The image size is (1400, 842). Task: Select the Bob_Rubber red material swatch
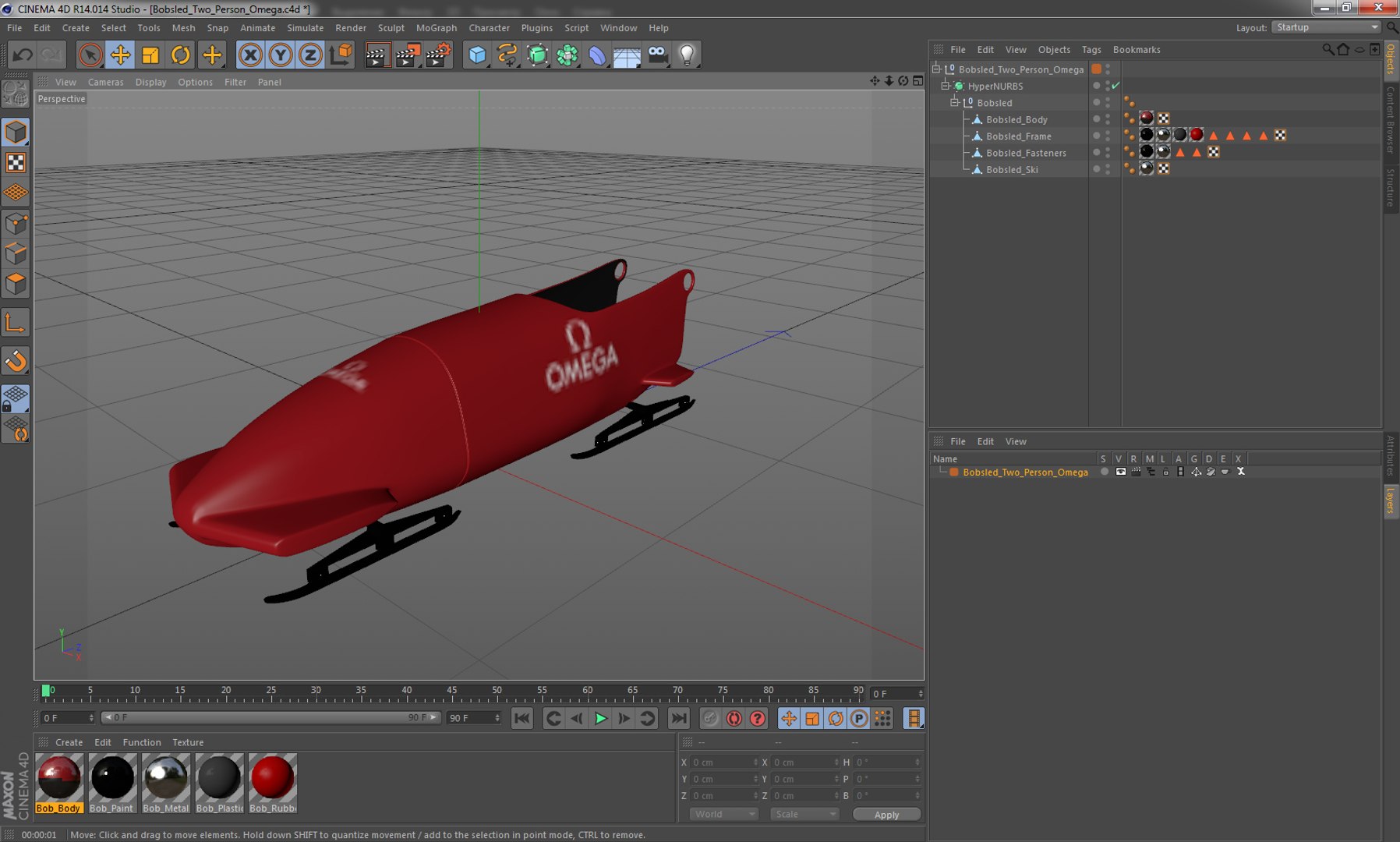[x=273, y=783]
